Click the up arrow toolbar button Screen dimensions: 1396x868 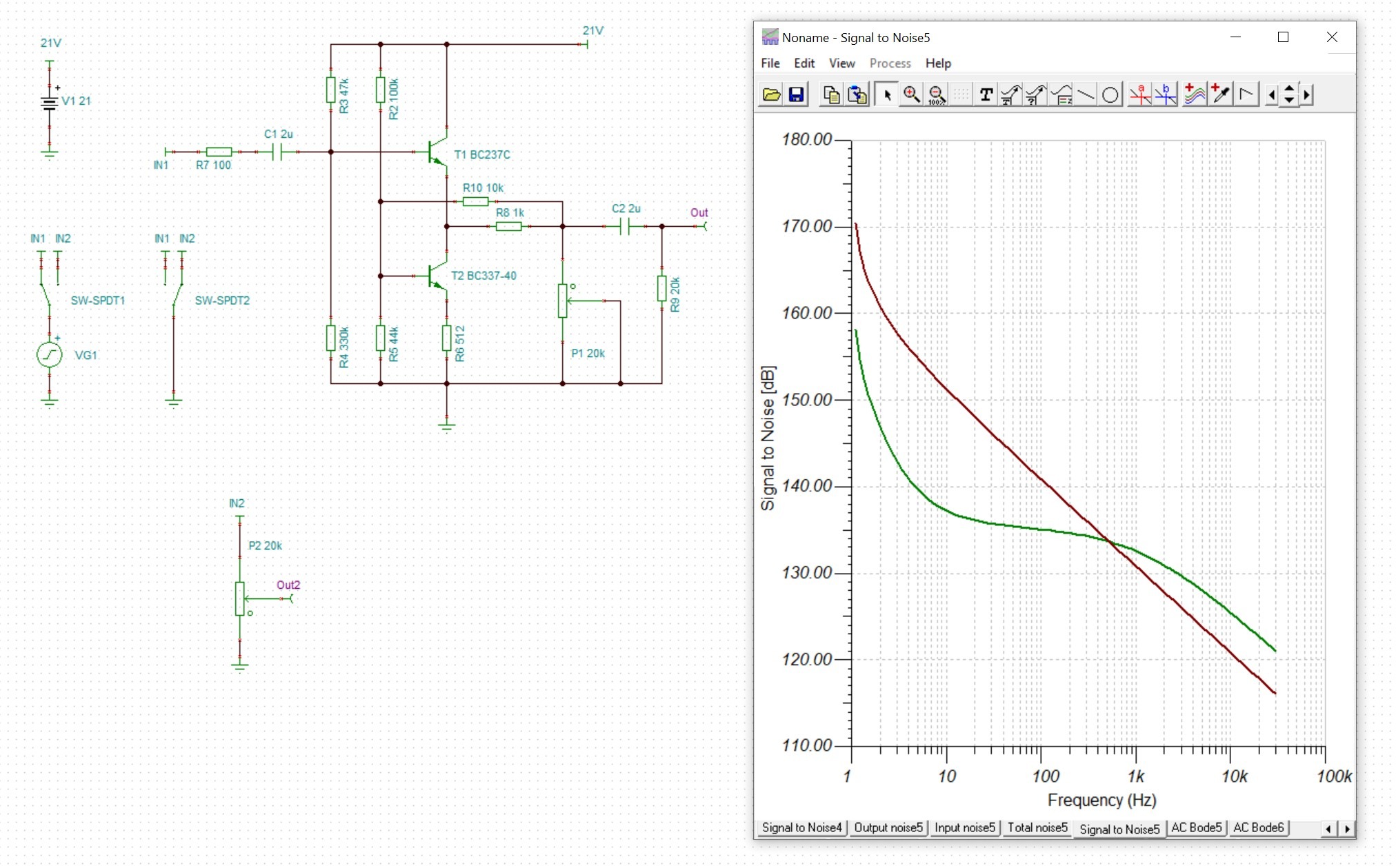tap(1289, 88)
